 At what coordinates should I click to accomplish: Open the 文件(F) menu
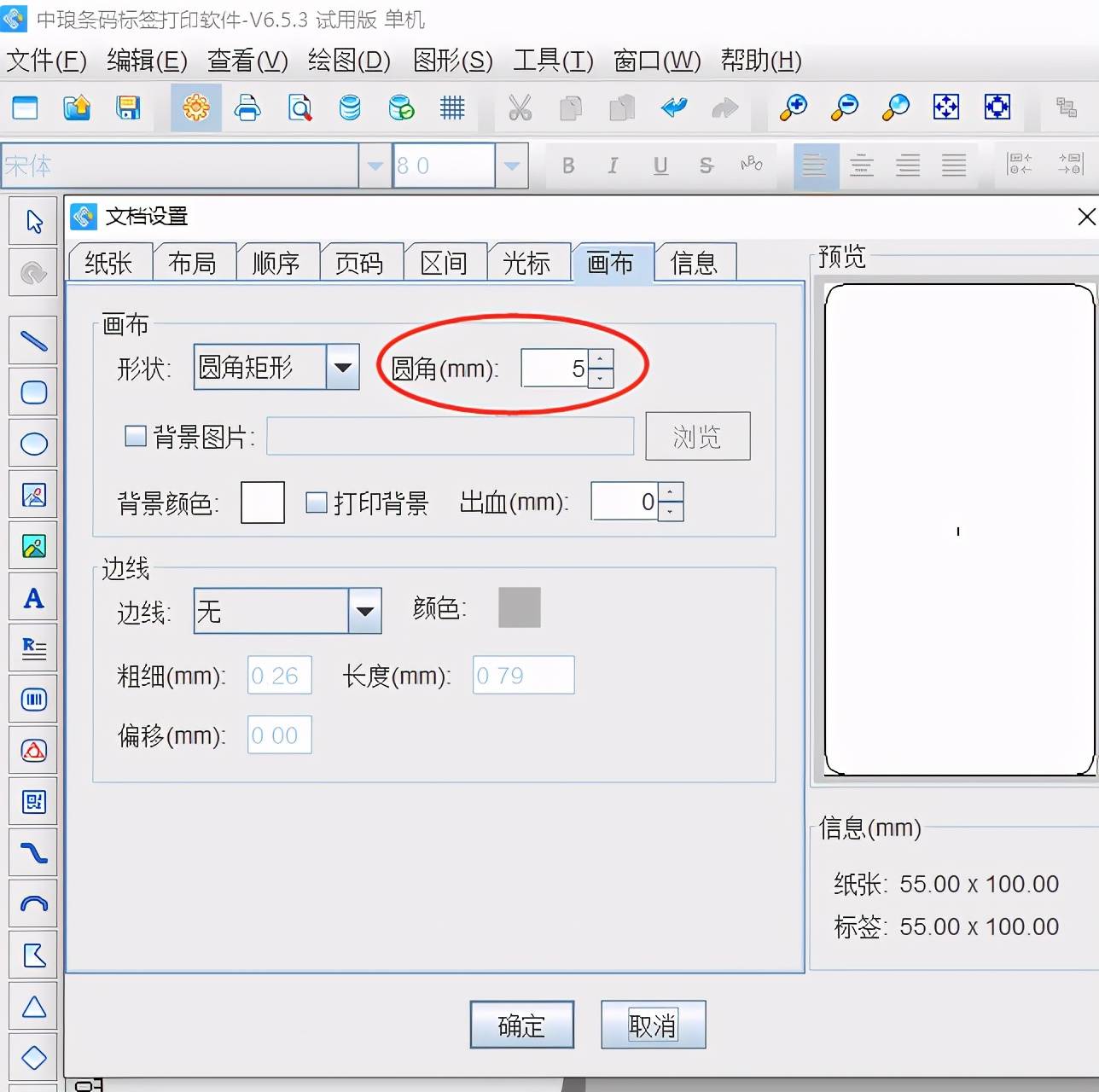pos(47,61)
